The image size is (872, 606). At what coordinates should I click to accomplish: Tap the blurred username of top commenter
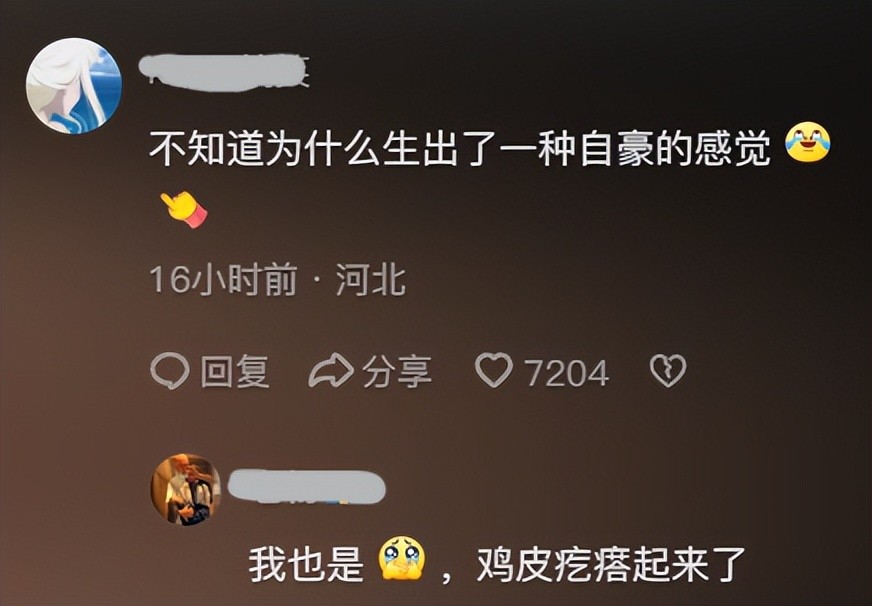click(x=224, y=72)
